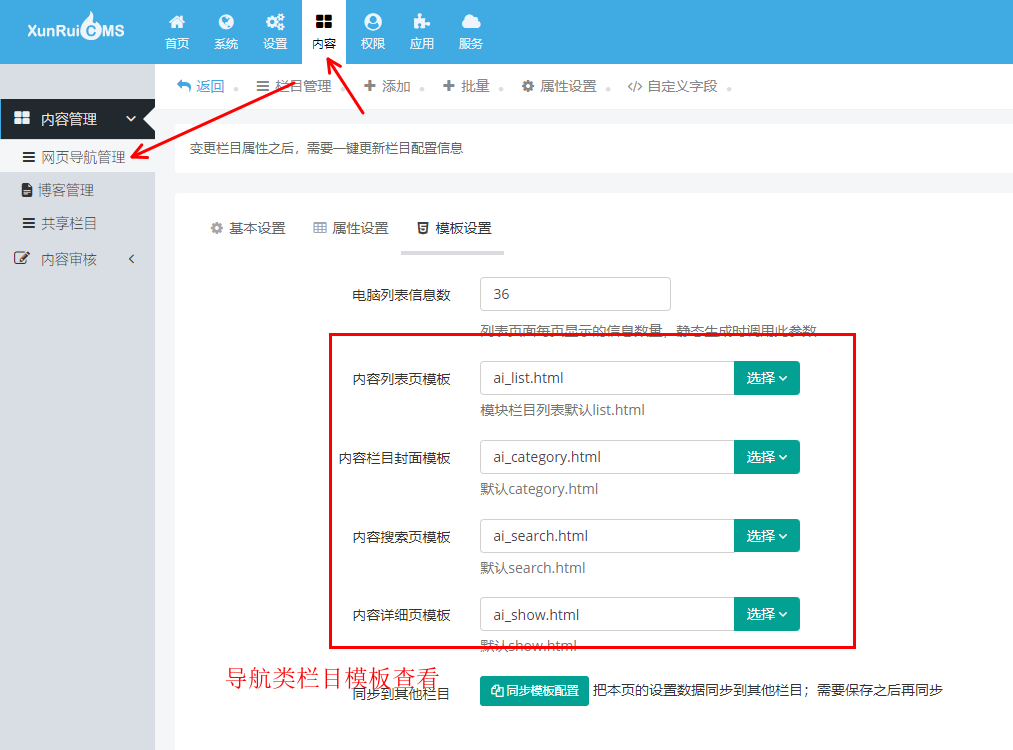Viewport: 1013px width, 750px height.
Task: Expand the 内容审核 sidebar menu
Action: coord(77,258)
